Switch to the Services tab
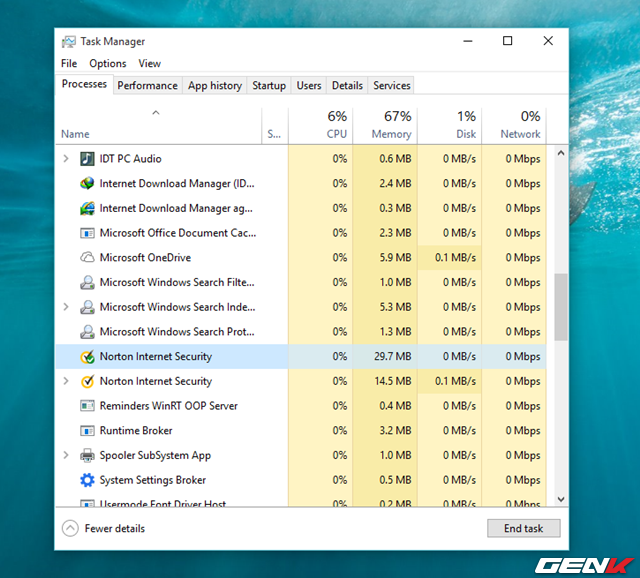The image size is (640, 578). (x=391, y=85)
